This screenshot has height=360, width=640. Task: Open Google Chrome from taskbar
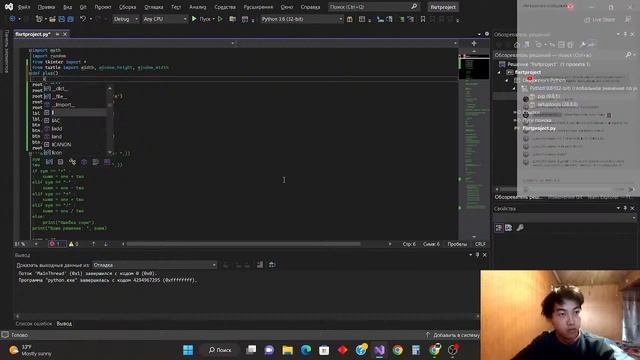pyautogui.click(x=398, y=350)
